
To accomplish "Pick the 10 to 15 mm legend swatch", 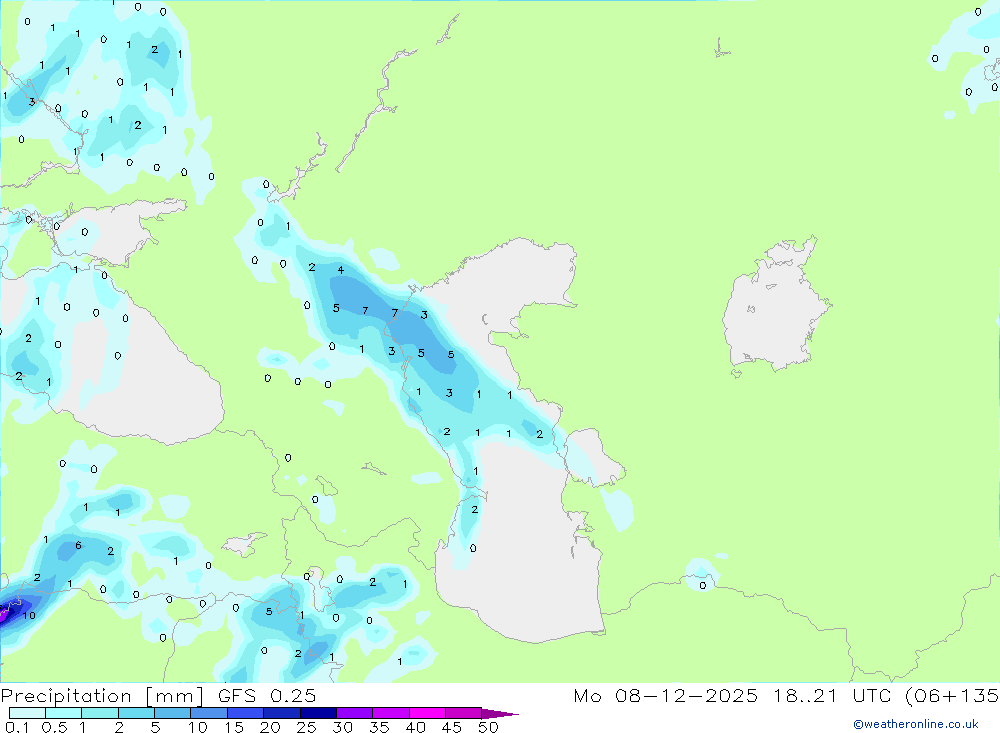I will (209, 713).
